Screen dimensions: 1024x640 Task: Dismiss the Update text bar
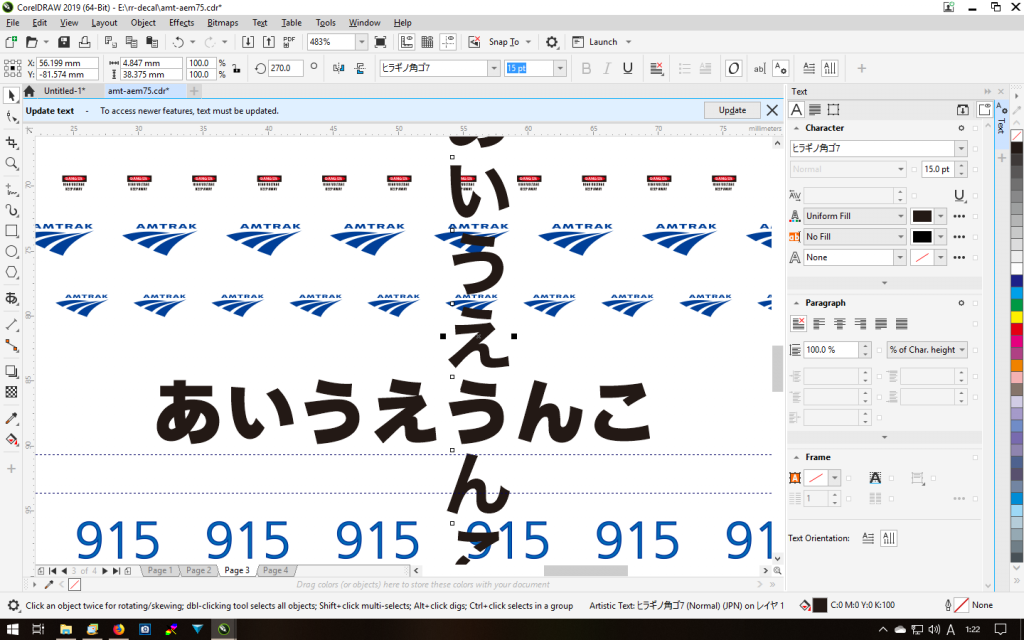point(772,110)
